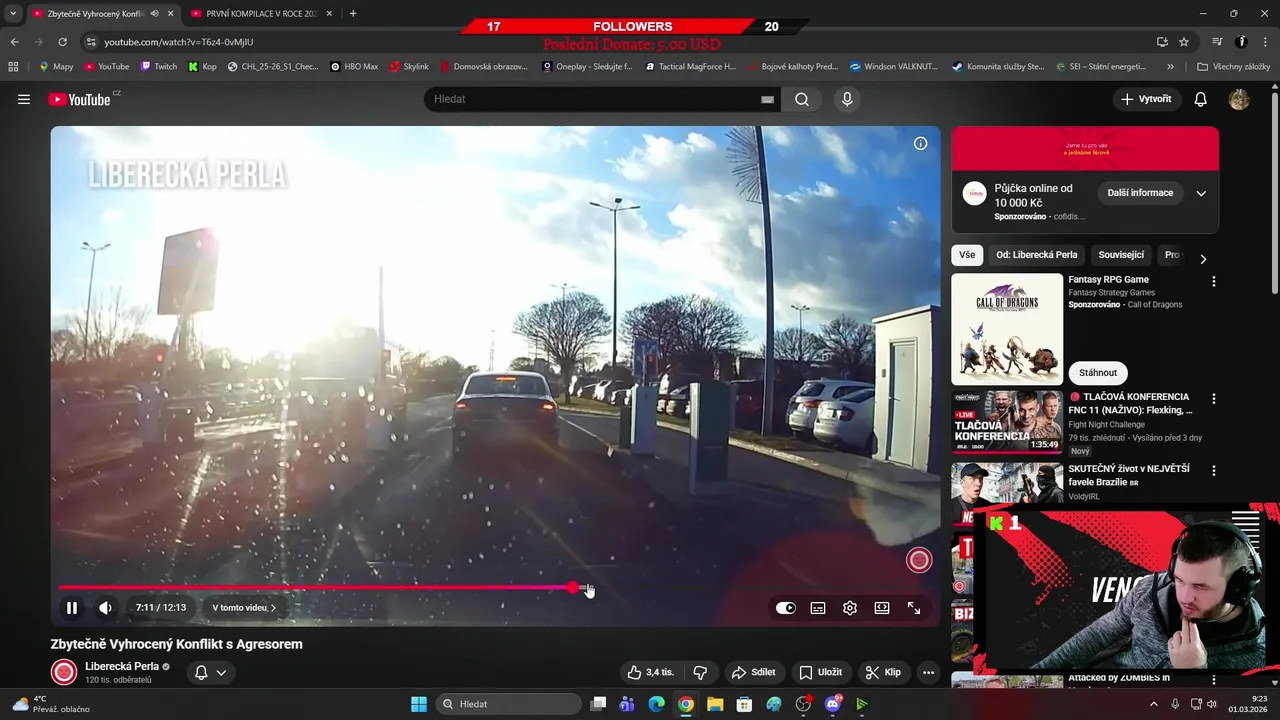Image resolution: width=1280 pixels, height=720 pixels.
Task: Reload the page
Action: 62,42
